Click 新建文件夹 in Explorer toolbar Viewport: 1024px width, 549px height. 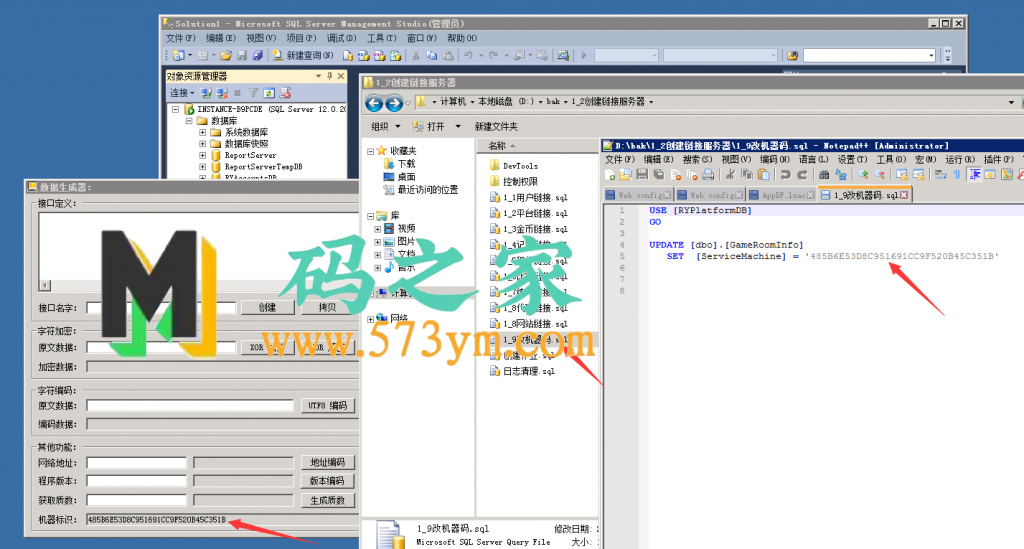(x=496, y=126)
